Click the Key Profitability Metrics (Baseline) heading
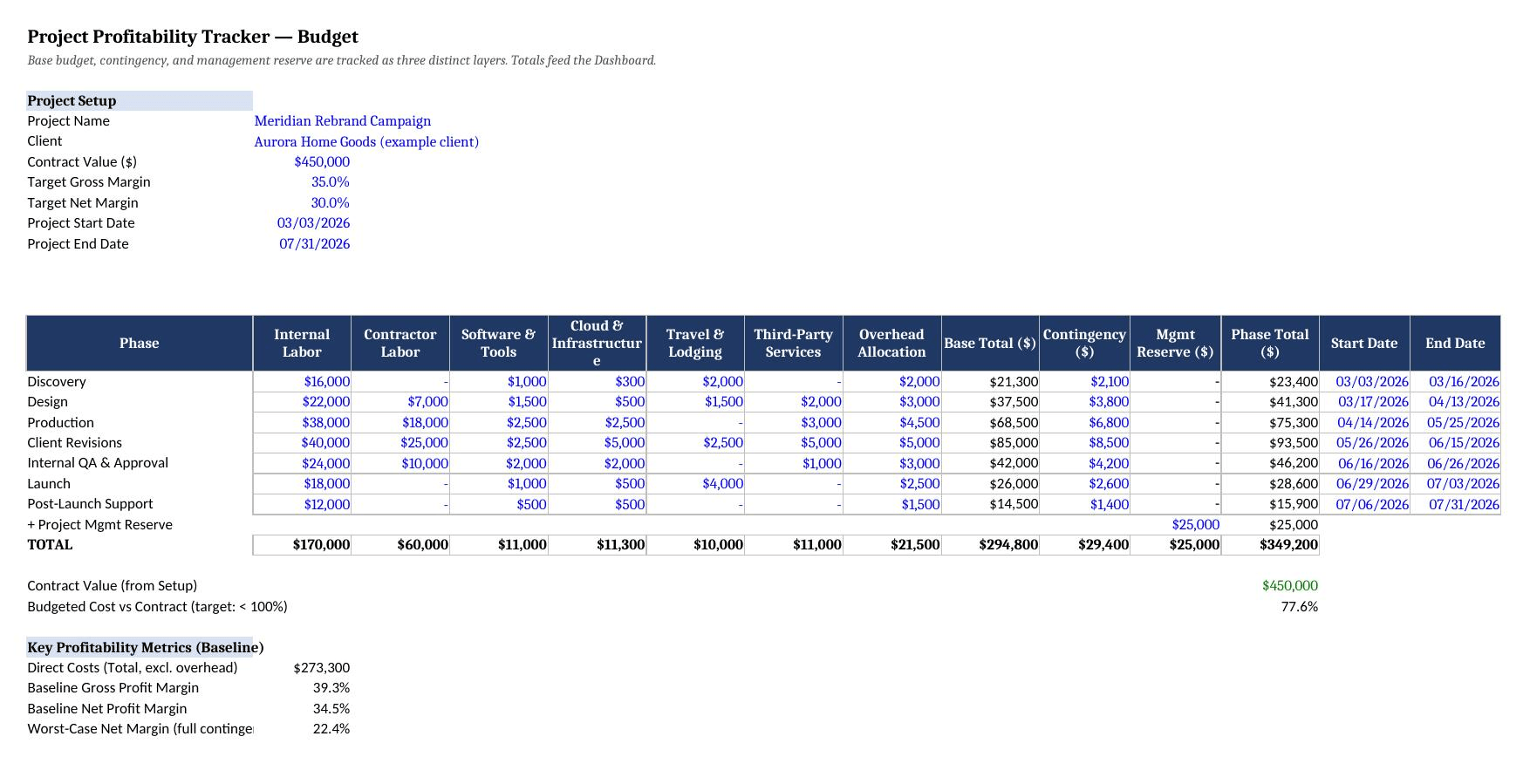This screenshot has height=784, width=1530. pyautogui.click(x=146, y=647)
